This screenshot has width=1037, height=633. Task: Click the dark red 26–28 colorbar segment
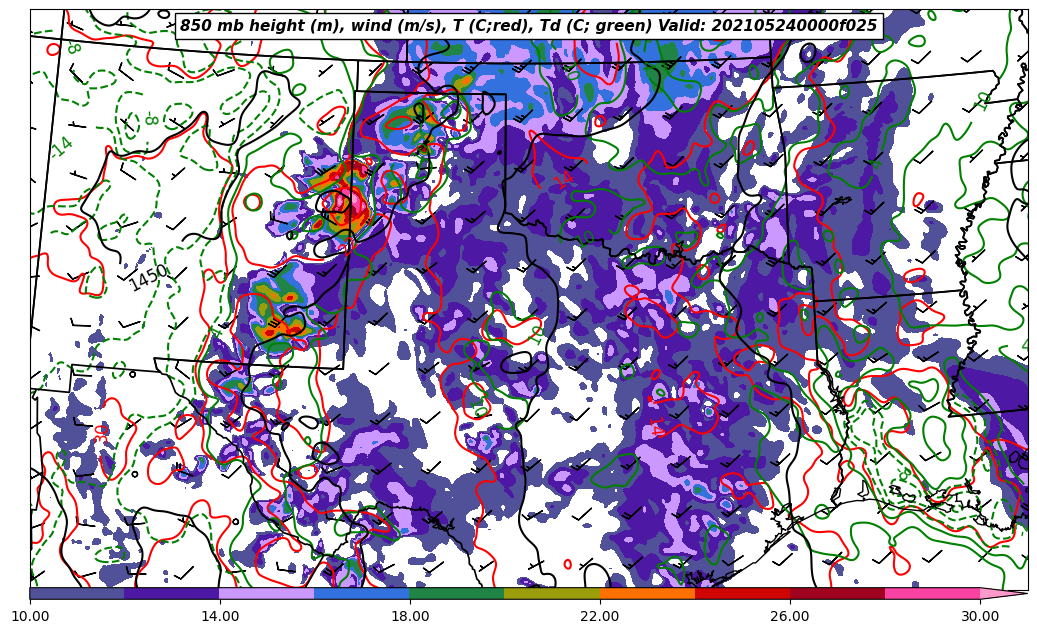coord(837,593)
